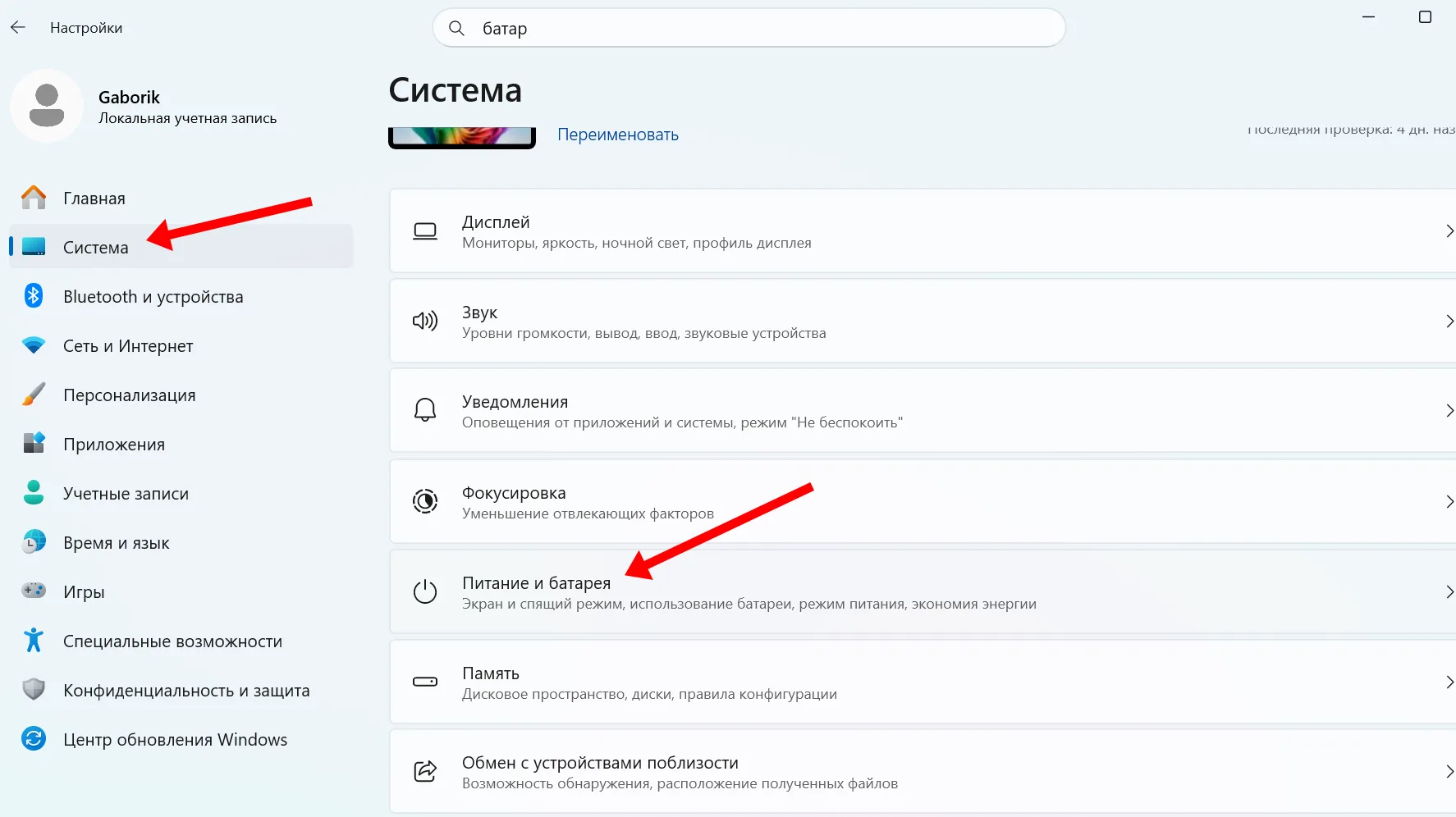This screenshot has width=1456, height=817.
Task: Click the Звук speaker icon
Action: [x=425, y=322]
